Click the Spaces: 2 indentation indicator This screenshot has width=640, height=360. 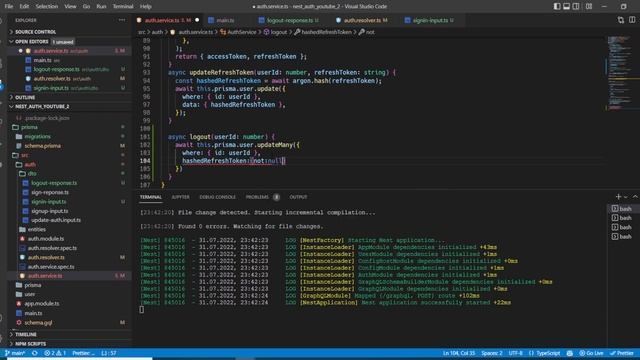pos(492,353)
